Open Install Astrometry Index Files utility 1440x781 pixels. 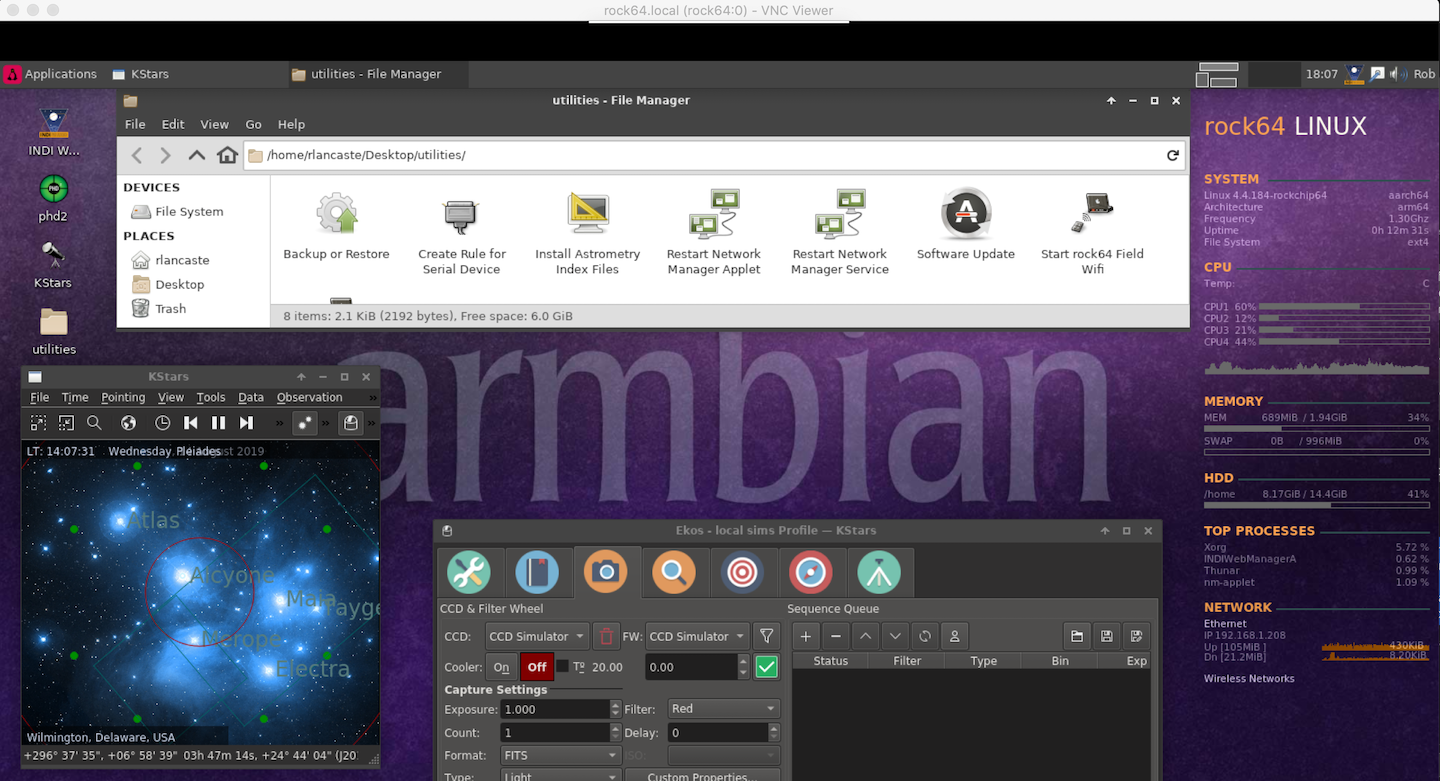coord(588,235)
